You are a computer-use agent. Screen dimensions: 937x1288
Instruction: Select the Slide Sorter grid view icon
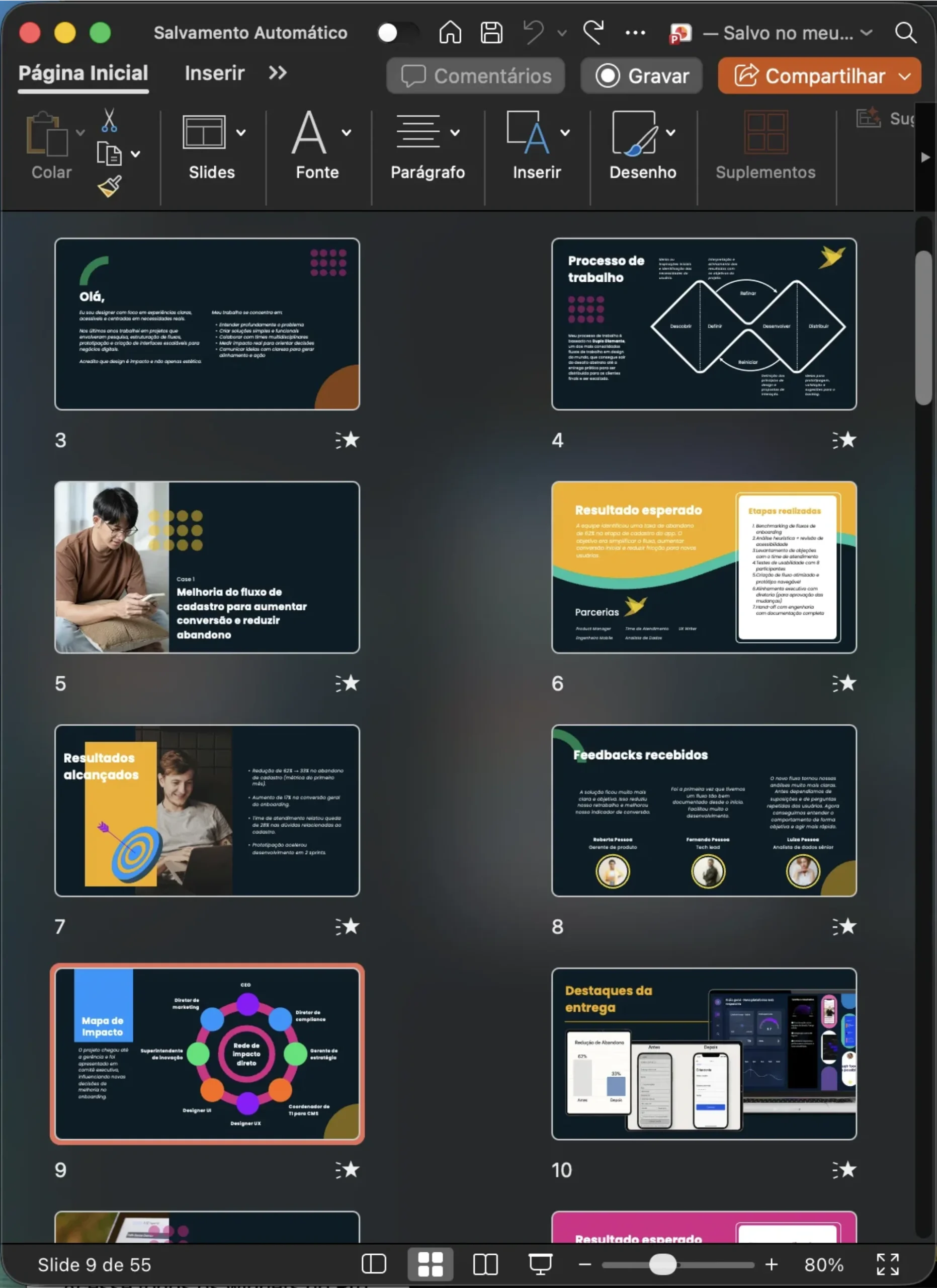430,1264
